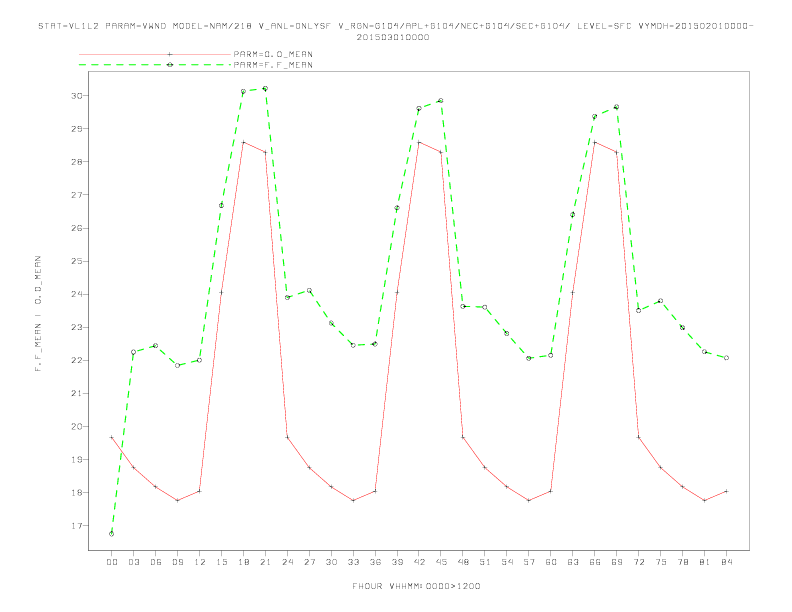
Task: Click y-axis label 25
Action: click(x=76, y=261)
